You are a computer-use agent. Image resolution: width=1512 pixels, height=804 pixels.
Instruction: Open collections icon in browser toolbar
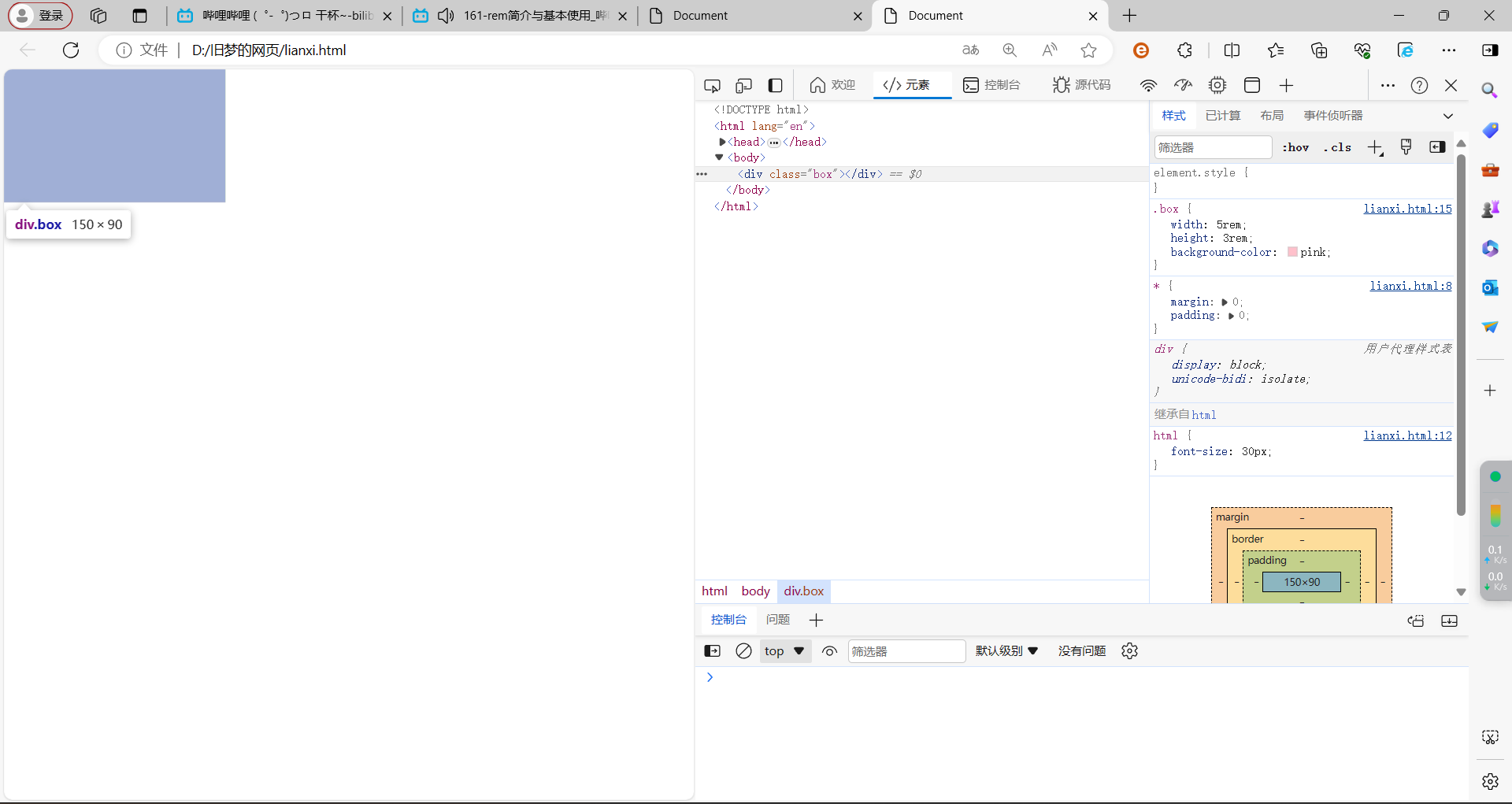[1319, 50]
